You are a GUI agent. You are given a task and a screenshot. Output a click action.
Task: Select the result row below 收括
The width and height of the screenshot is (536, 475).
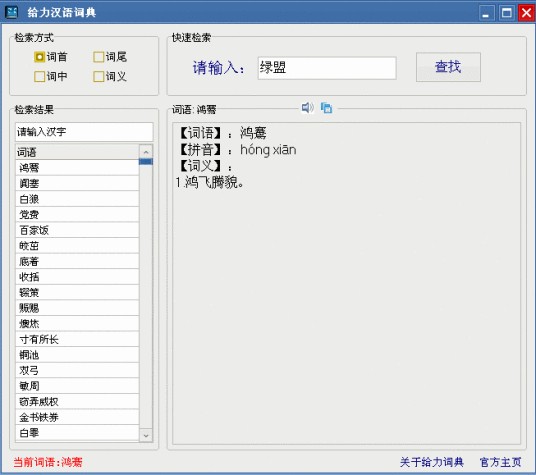[77, 293]
